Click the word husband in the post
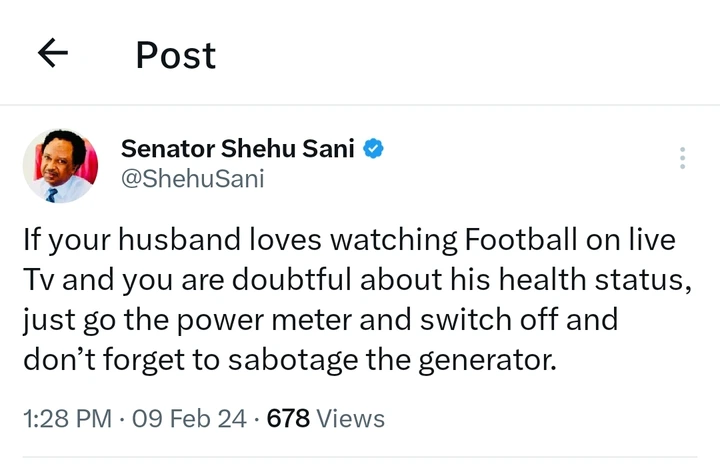The image size is (720, 464). pyautogui.click(x=180, y=239)
